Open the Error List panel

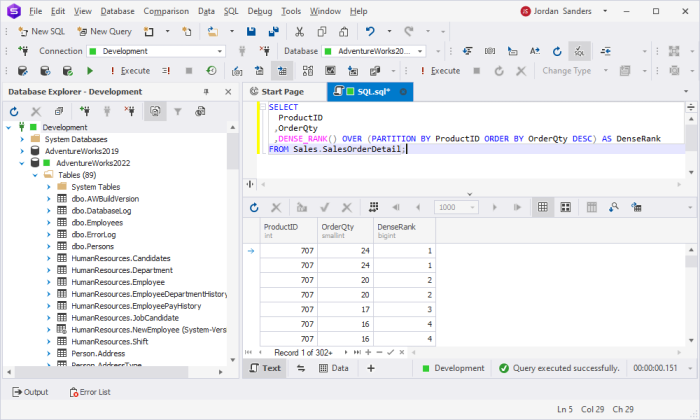pyautogui.click(x=90, y=392)
